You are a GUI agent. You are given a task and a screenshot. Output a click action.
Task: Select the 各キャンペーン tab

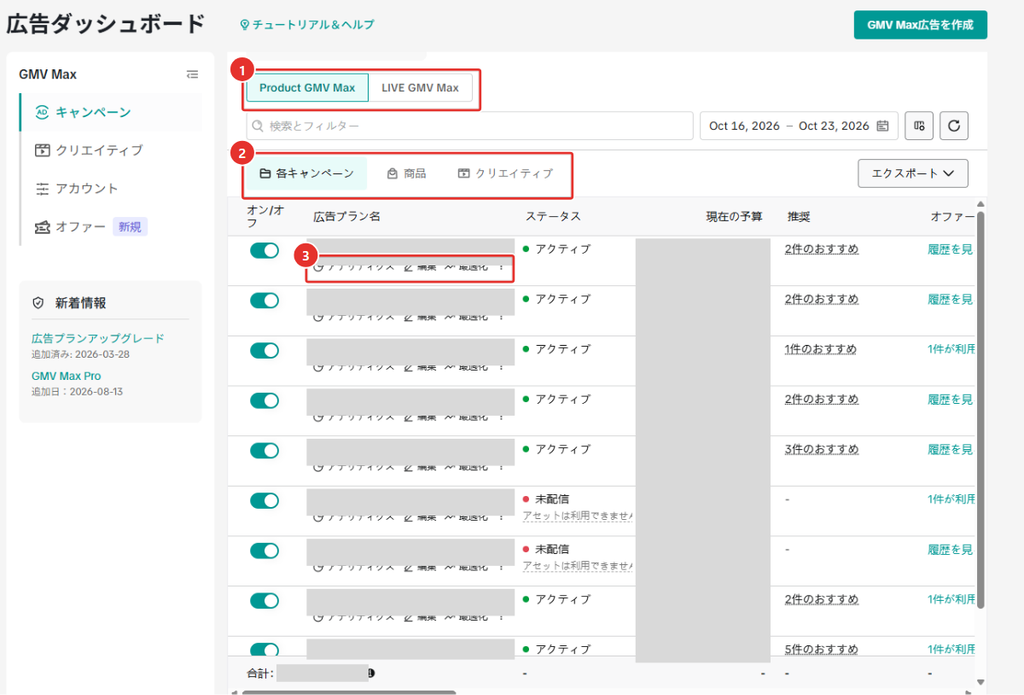306,173
